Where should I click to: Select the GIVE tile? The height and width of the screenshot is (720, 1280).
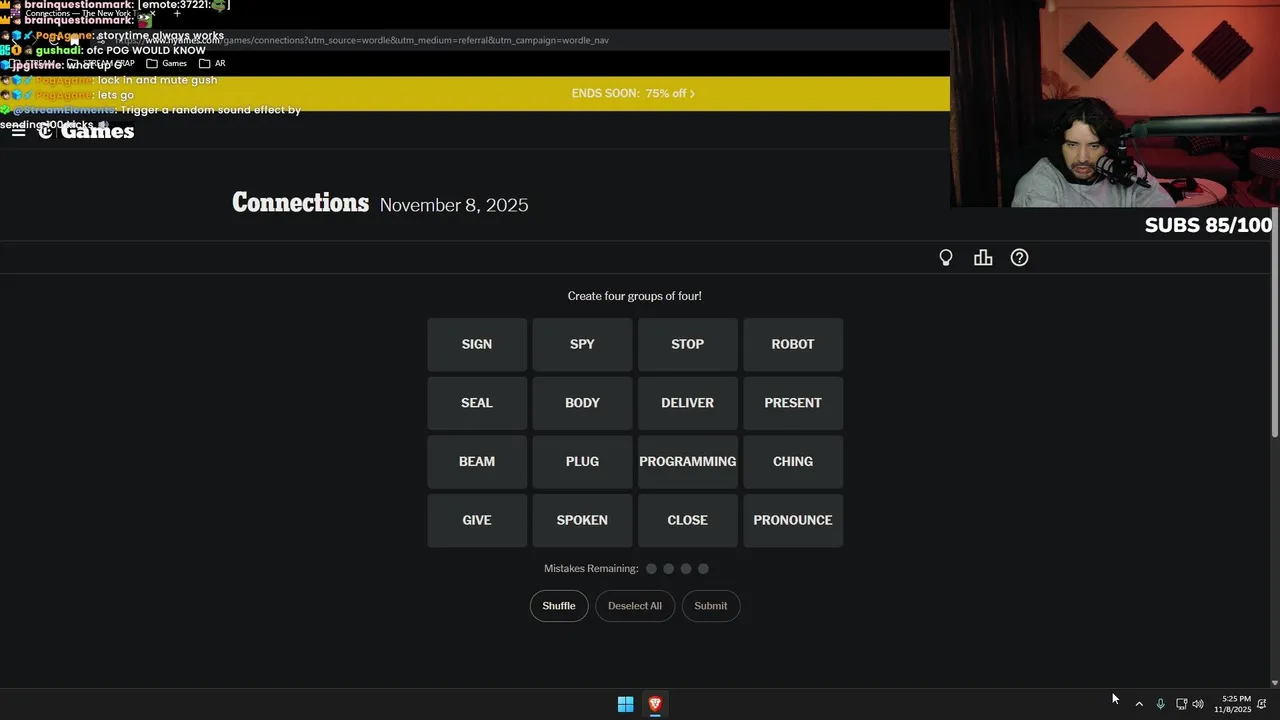tap(477, 520)
